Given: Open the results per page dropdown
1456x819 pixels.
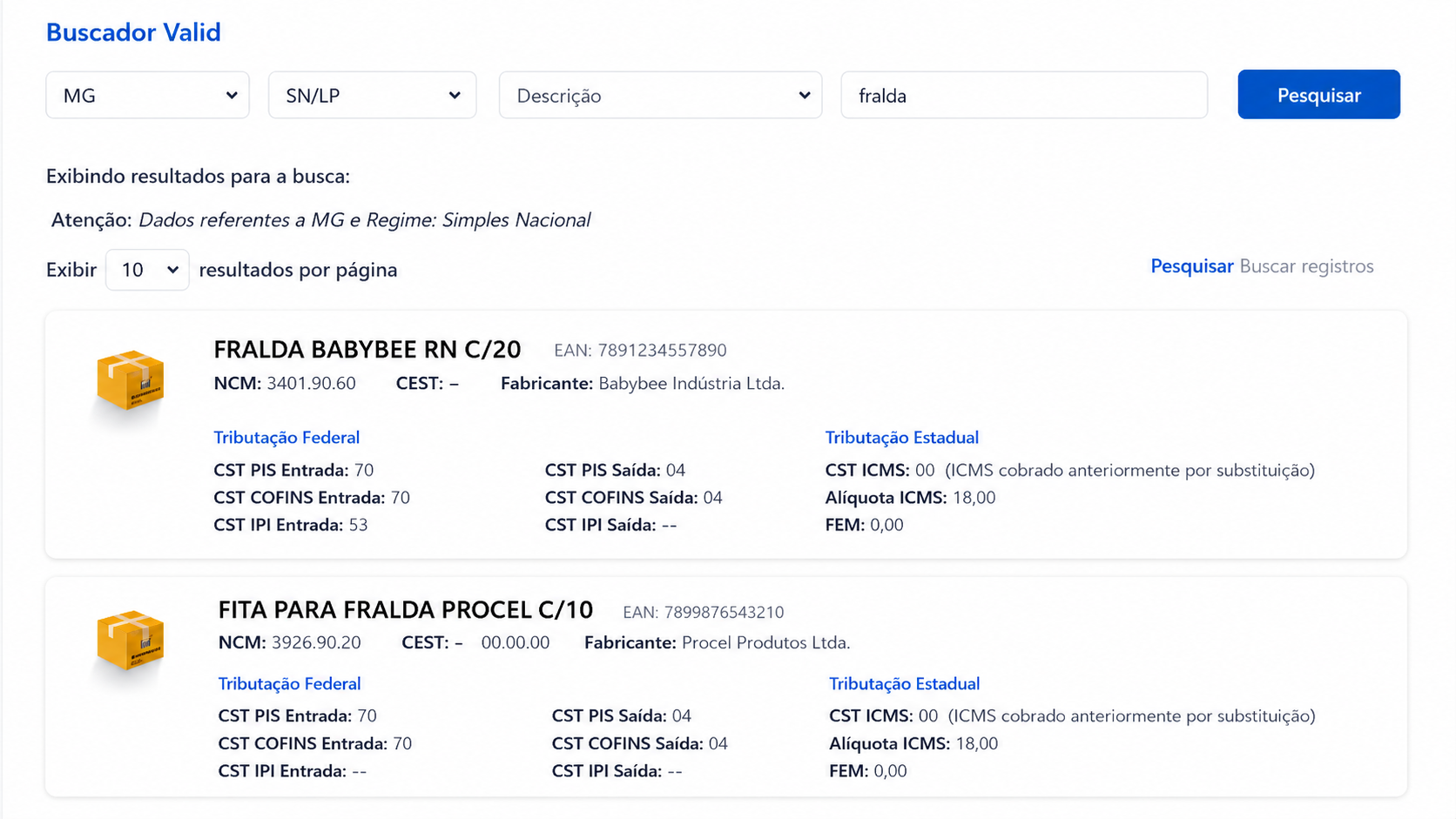Looking at the screenshot, I should pyautogui.click(x=147, y=270).
